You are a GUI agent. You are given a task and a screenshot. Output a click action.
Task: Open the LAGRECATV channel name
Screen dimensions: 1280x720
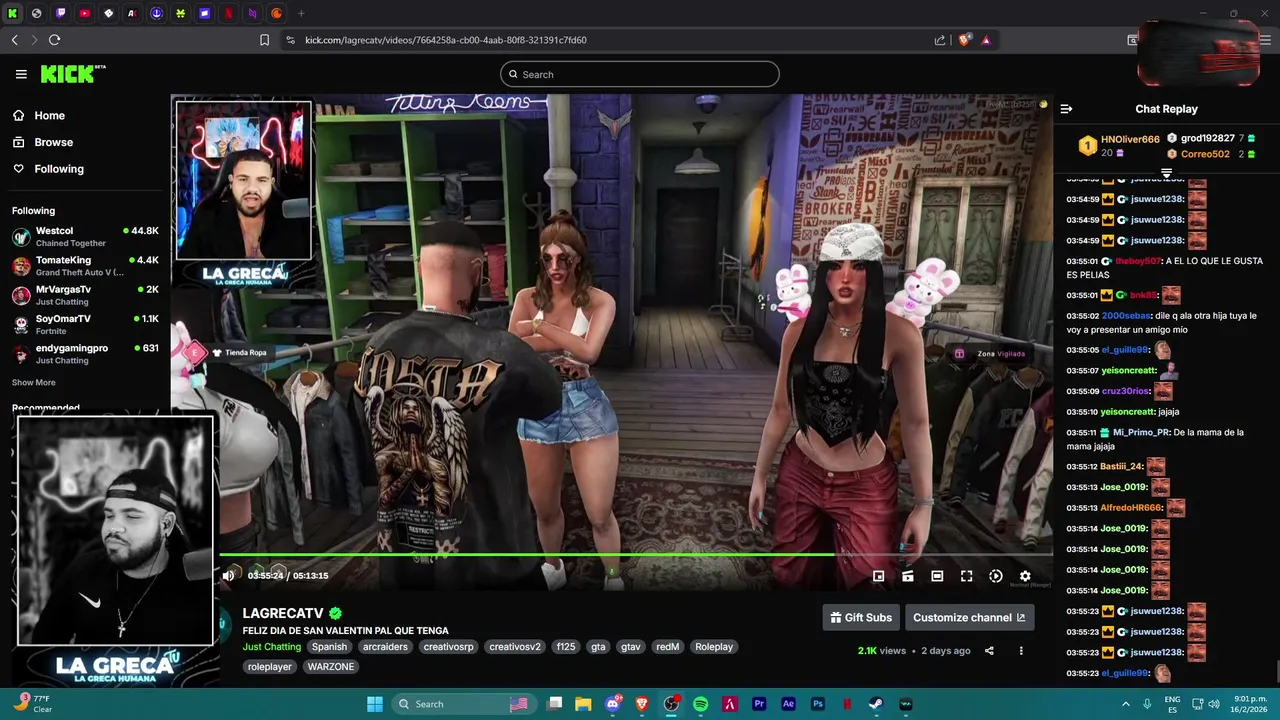point(283,613)
